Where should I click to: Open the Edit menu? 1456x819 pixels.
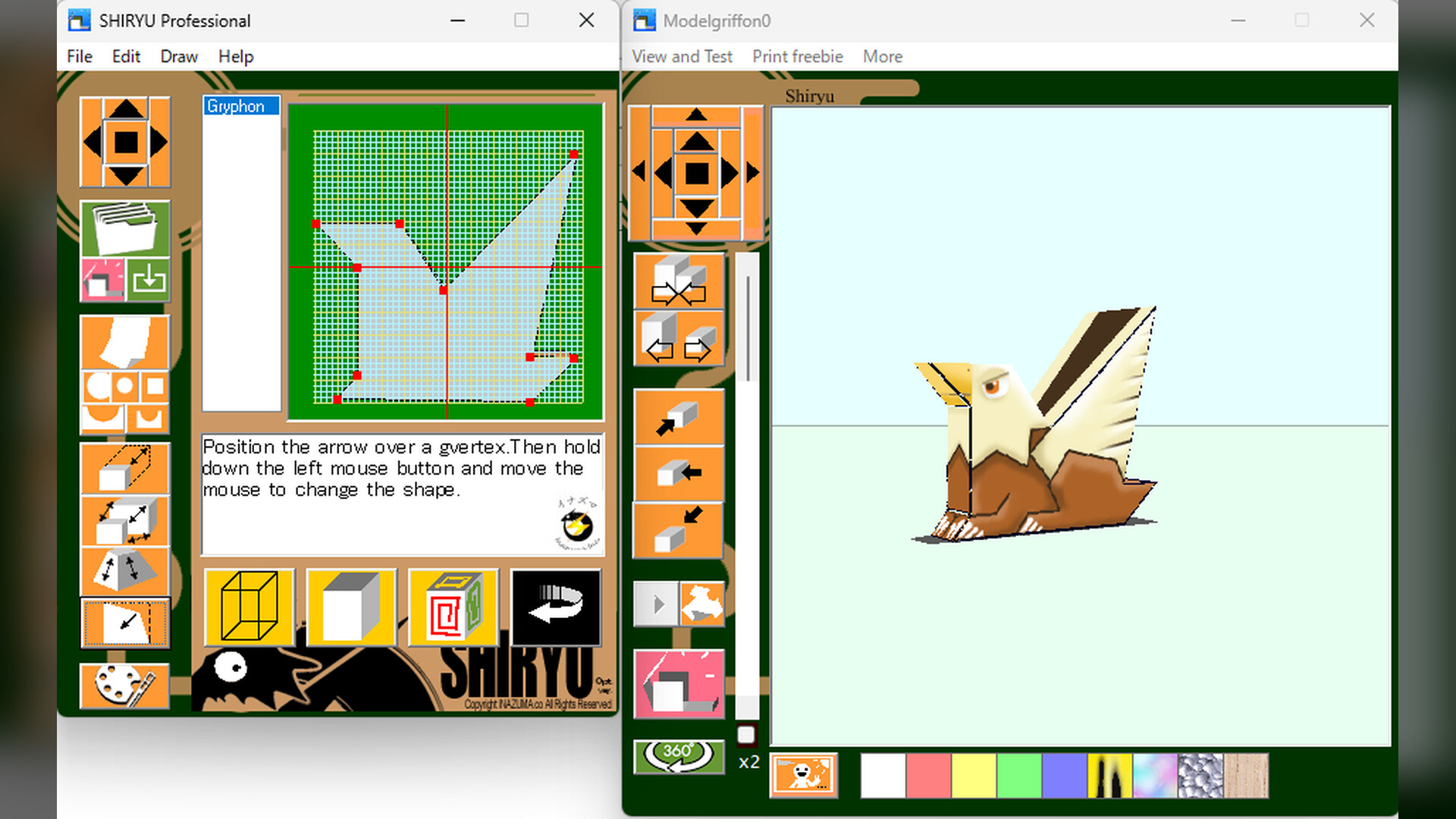[x=126, y=56]
